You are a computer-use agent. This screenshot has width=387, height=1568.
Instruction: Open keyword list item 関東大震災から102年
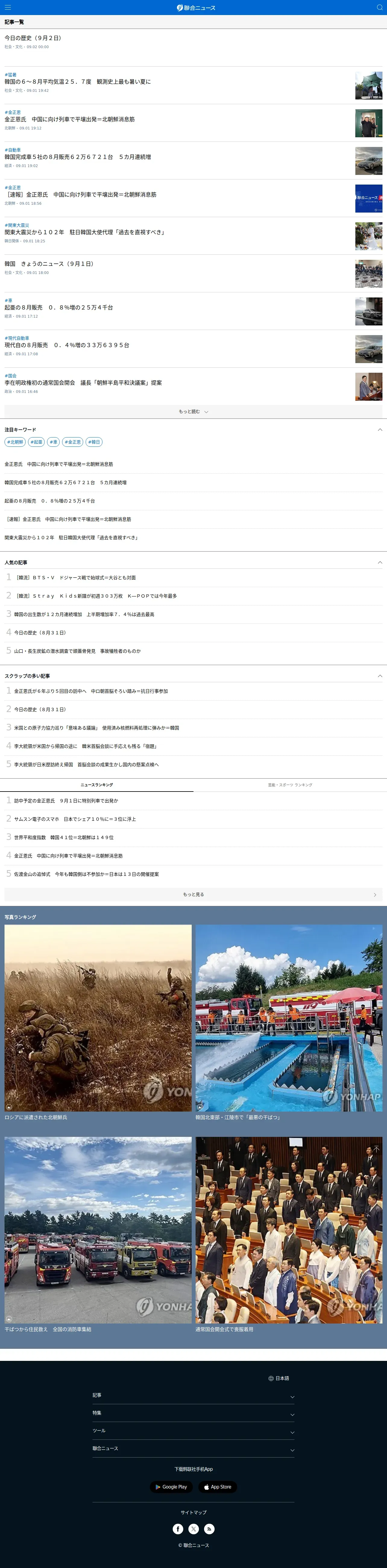(71, 537)
